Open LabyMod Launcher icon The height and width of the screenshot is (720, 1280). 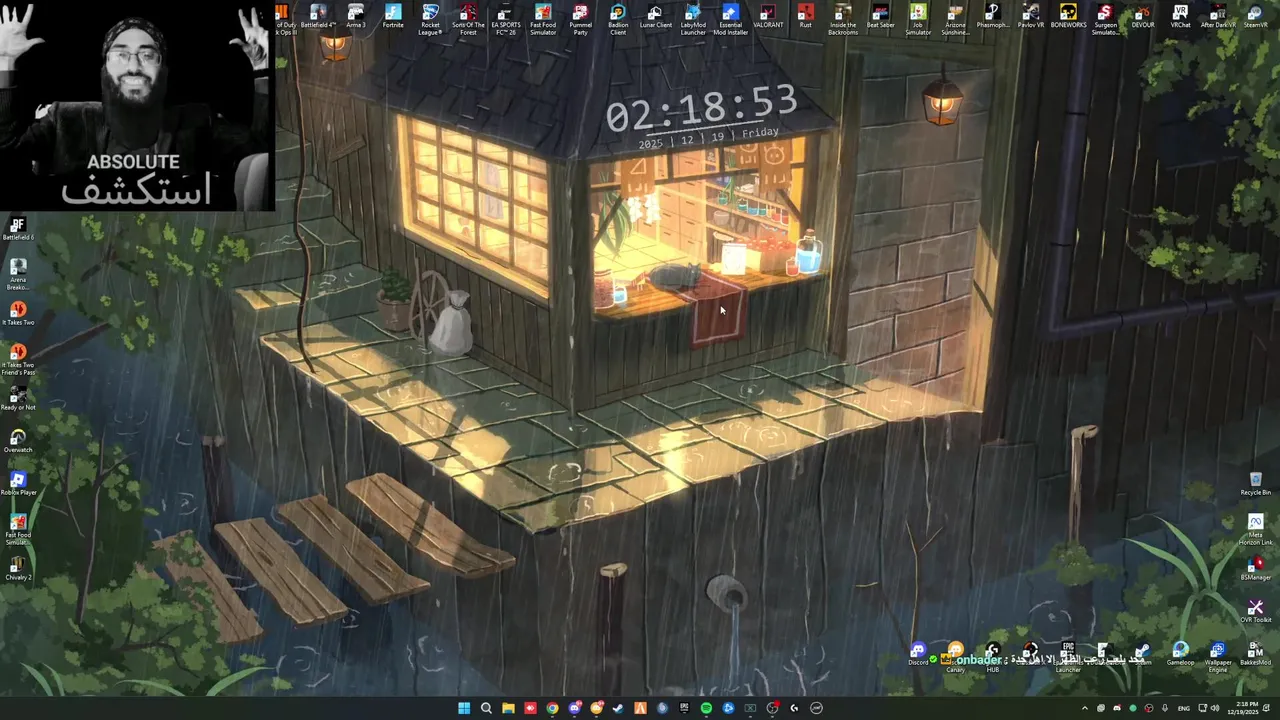pos(693,19)
